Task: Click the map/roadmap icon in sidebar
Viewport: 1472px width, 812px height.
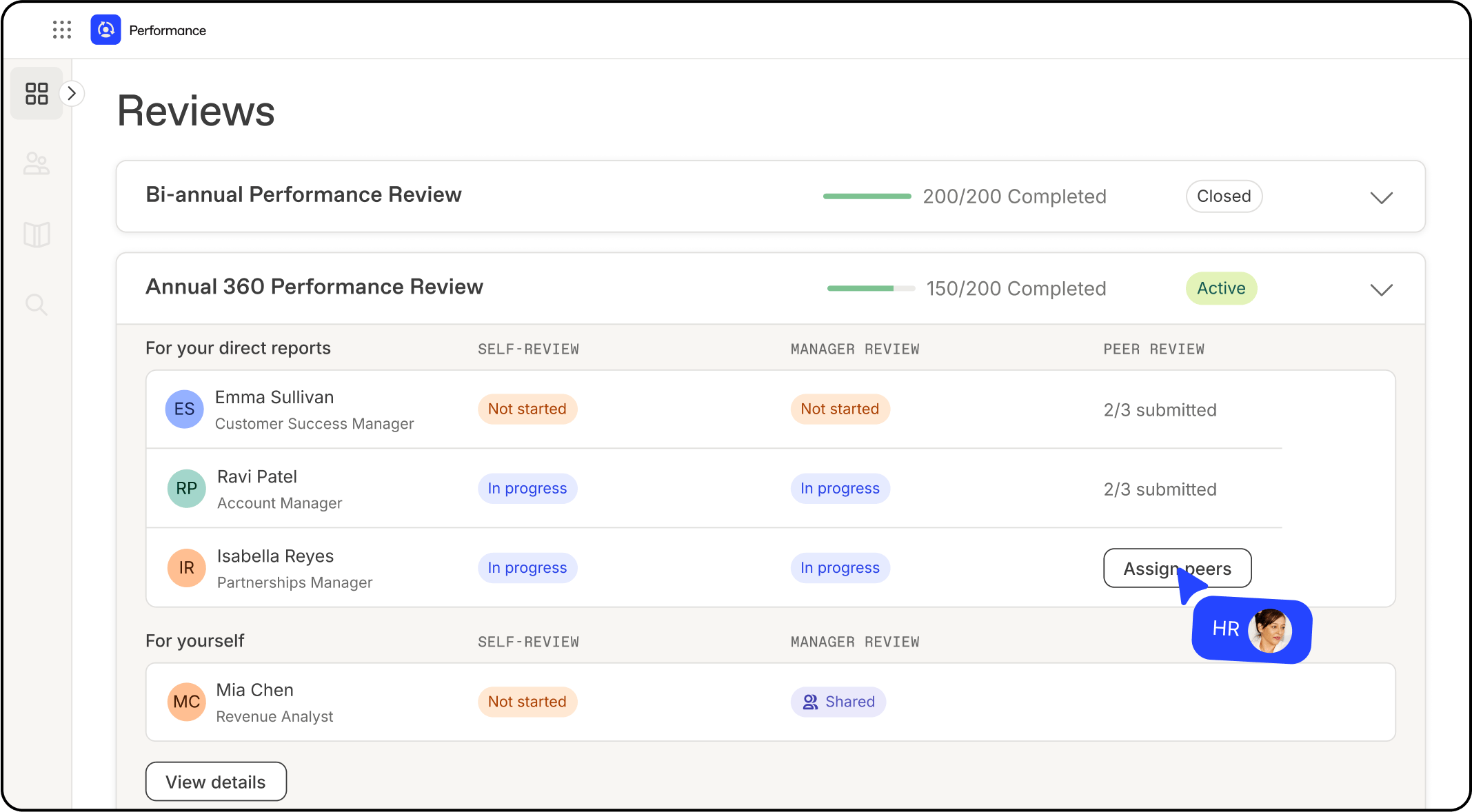Action: tap(37, 234)
